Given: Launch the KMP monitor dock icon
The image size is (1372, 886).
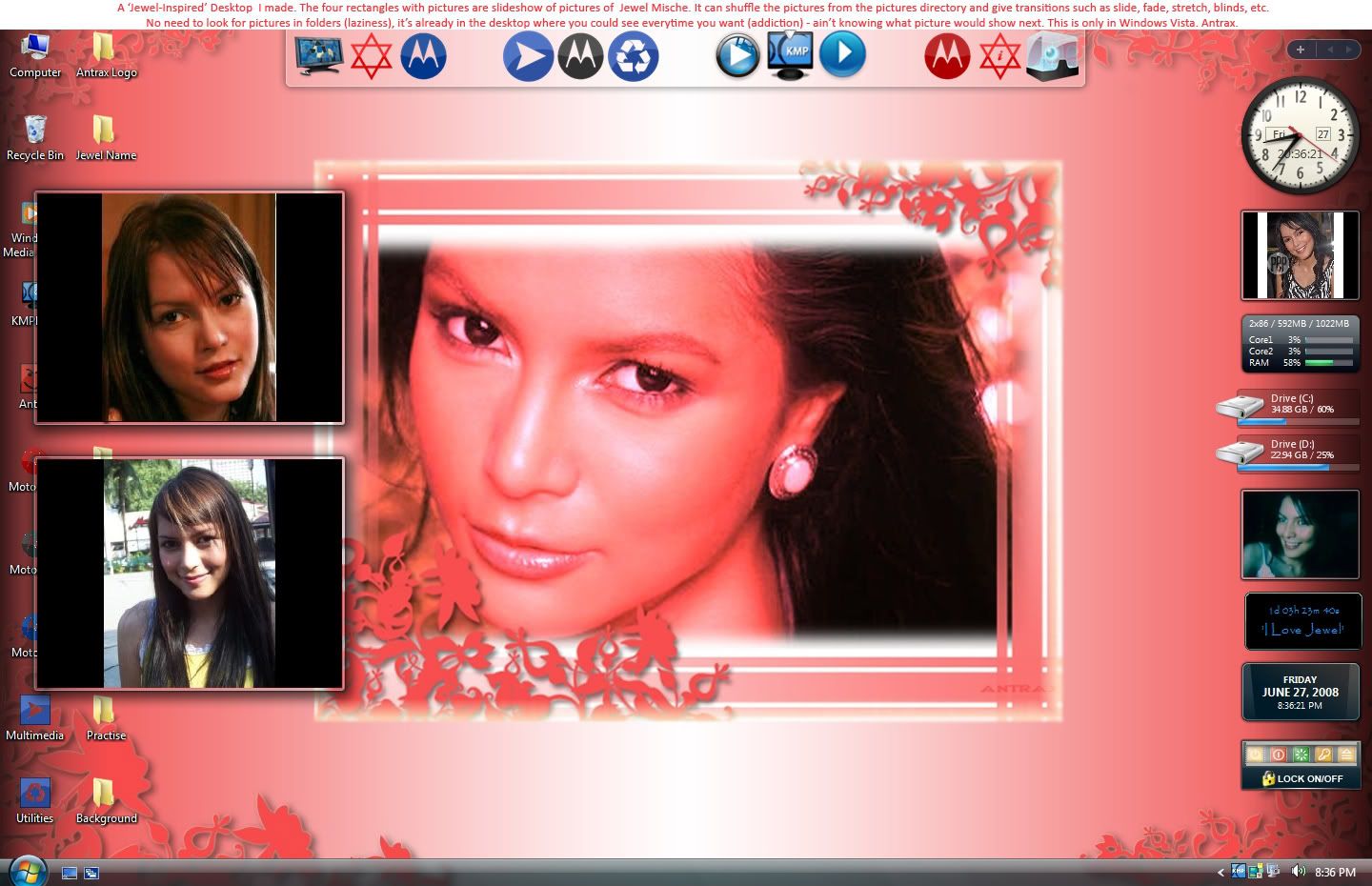Looking at the screenshot, I should (791, 55).
